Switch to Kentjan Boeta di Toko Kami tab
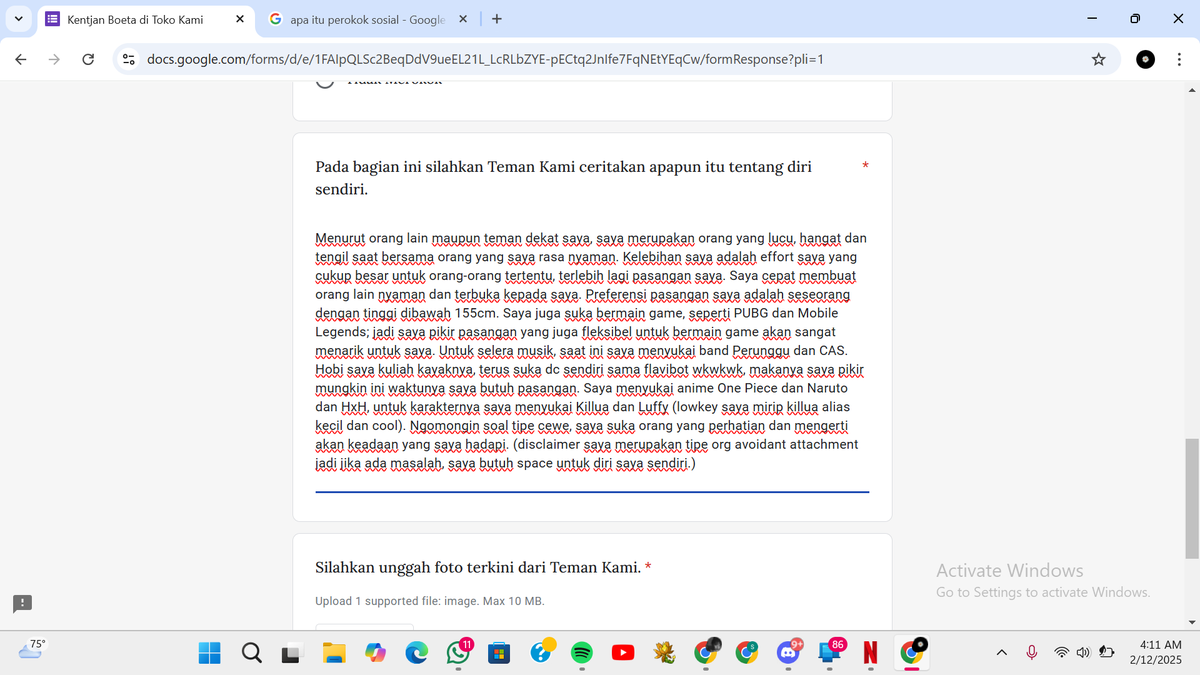The image size is (1200, 675). [x=145, y=19]
